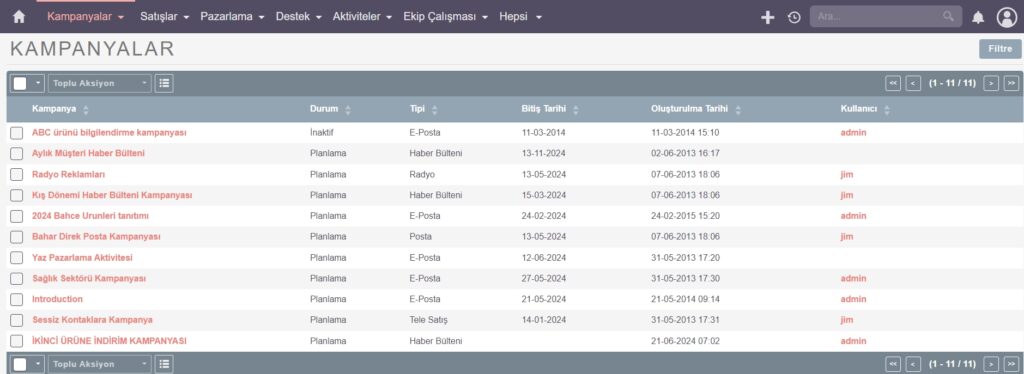Screen dimensions: 1024x374
Task: Check Yaz Pazarlama Aktivitesi row
Action: 16,258
